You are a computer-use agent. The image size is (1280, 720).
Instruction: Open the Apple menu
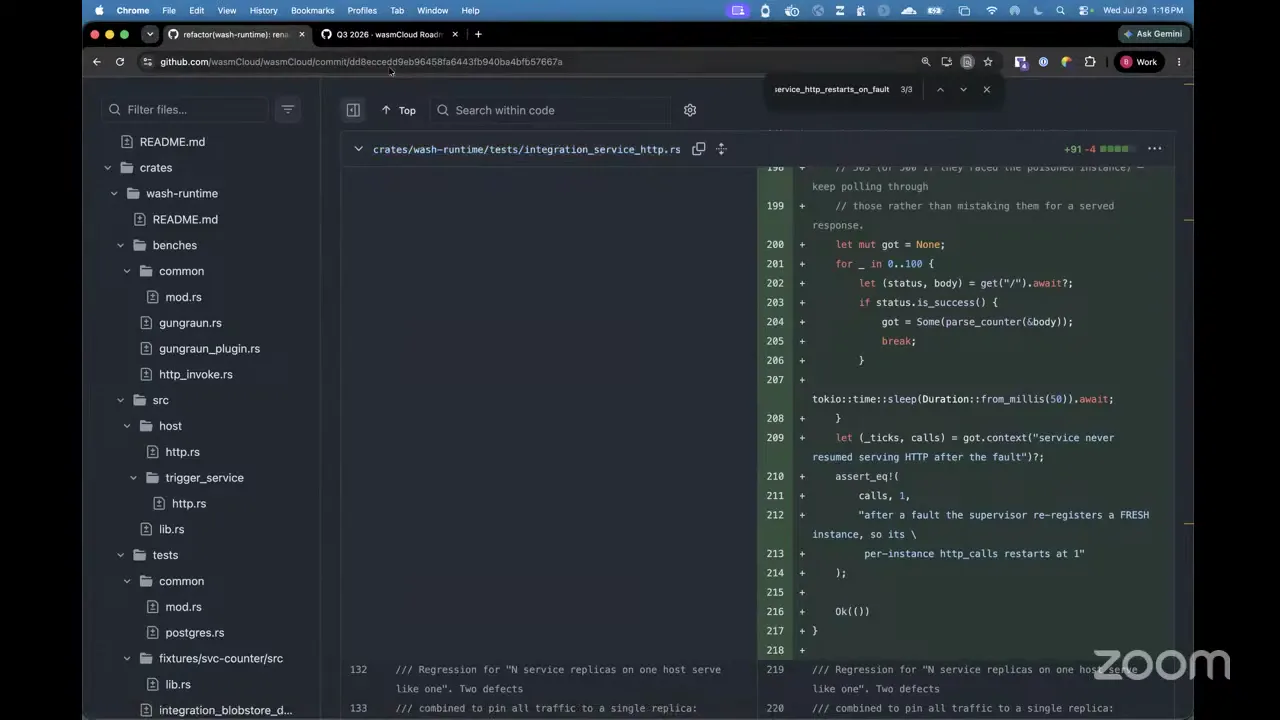(99, 10)
